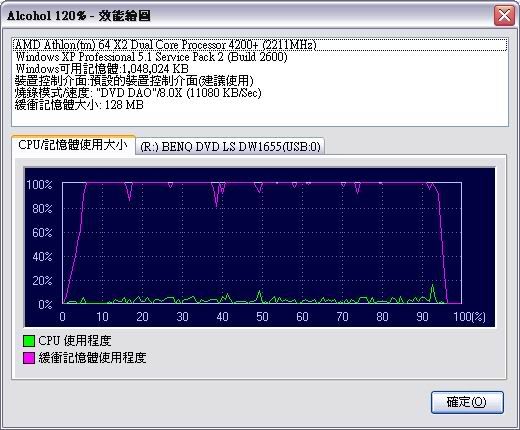This screenshot has height=430, width=520.
Task: Select the 裝置控制介面 info line
Action: pyautogui.click(x=134, y=81)
